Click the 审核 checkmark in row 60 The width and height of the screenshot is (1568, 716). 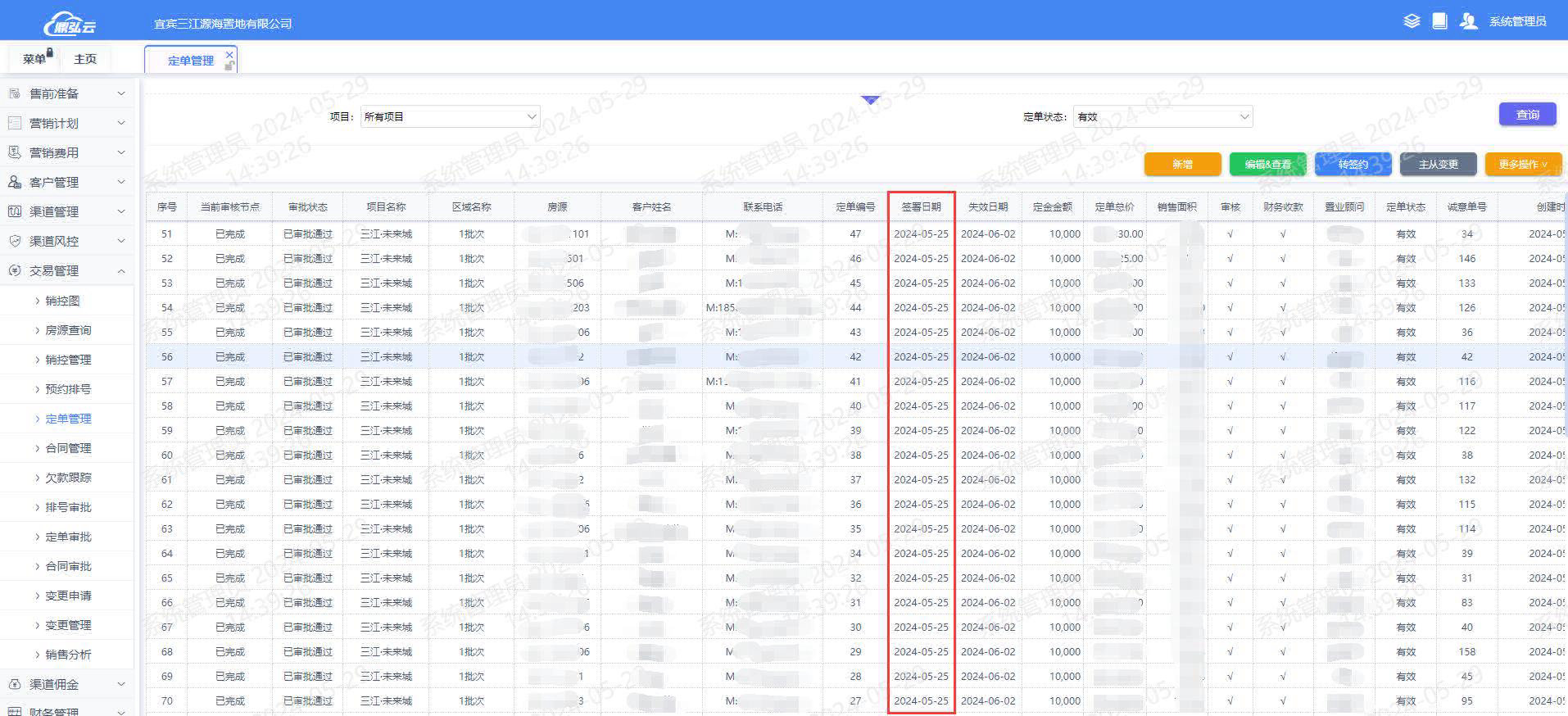coord(1230,455)
